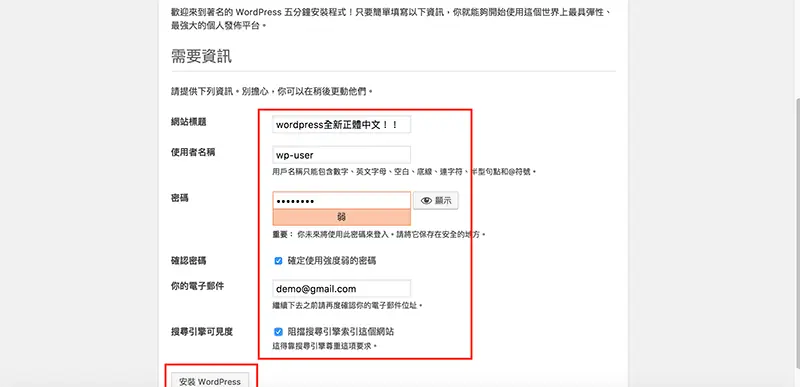Screen dimensions: 800x387
Task: Click the 需要資訊 heading text
Action: pos(201,56)
